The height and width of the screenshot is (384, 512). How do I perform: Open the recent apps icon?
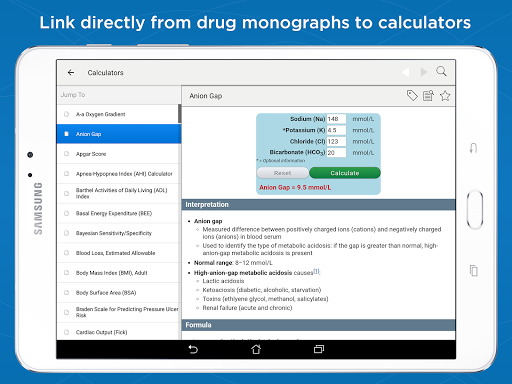319,349
